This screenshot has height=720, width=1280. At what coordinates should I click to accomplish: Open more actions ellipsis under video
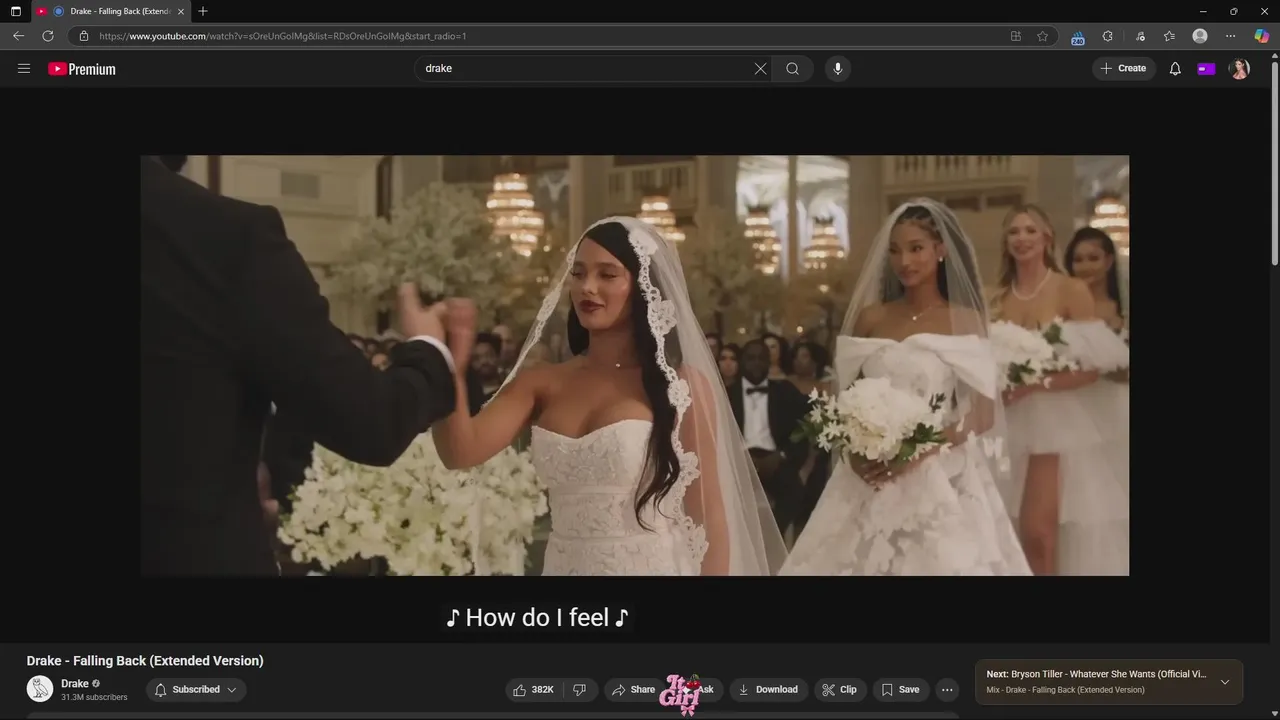(x=947, y=690)
